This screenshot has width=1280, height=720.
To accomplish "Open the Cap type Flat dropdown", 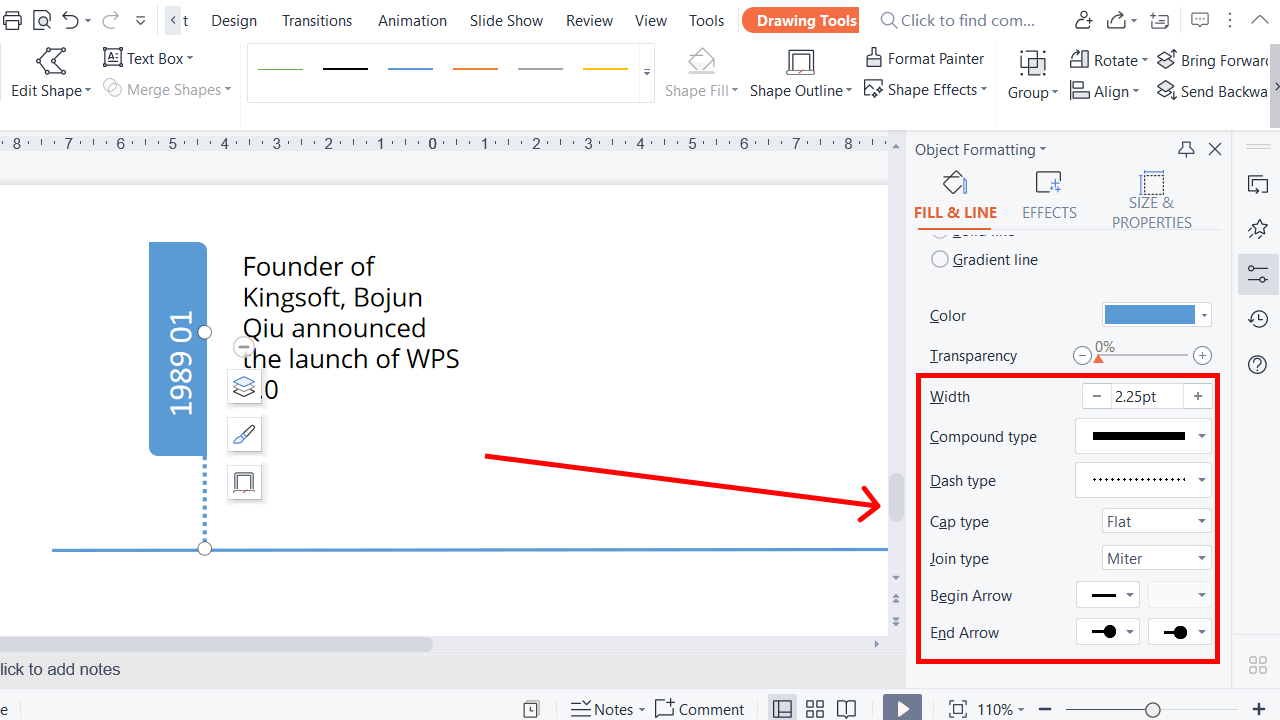I will (x=1157, y=521).
